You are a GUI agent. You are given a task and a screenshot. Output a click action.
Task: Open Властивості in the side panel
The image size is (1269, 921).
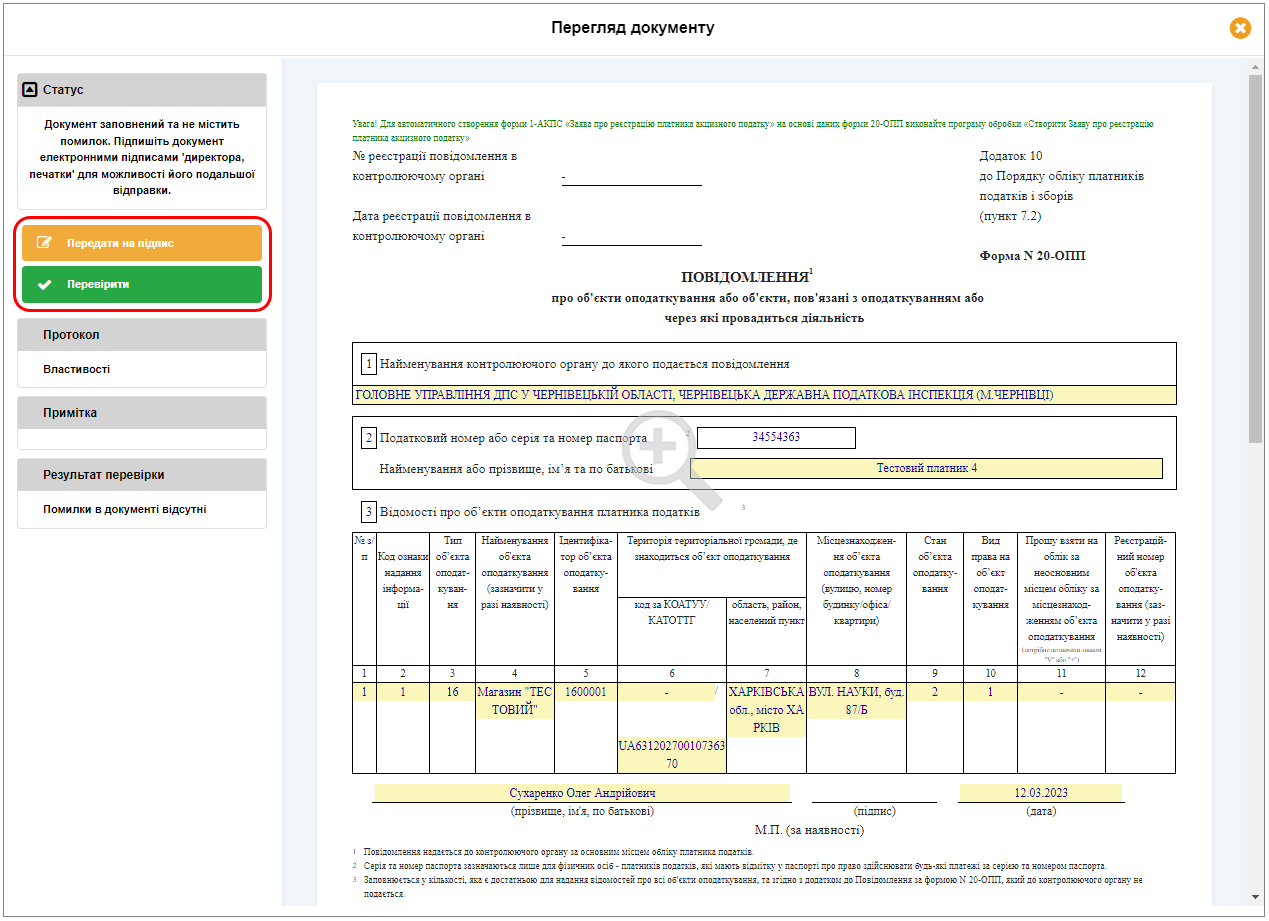76,369
